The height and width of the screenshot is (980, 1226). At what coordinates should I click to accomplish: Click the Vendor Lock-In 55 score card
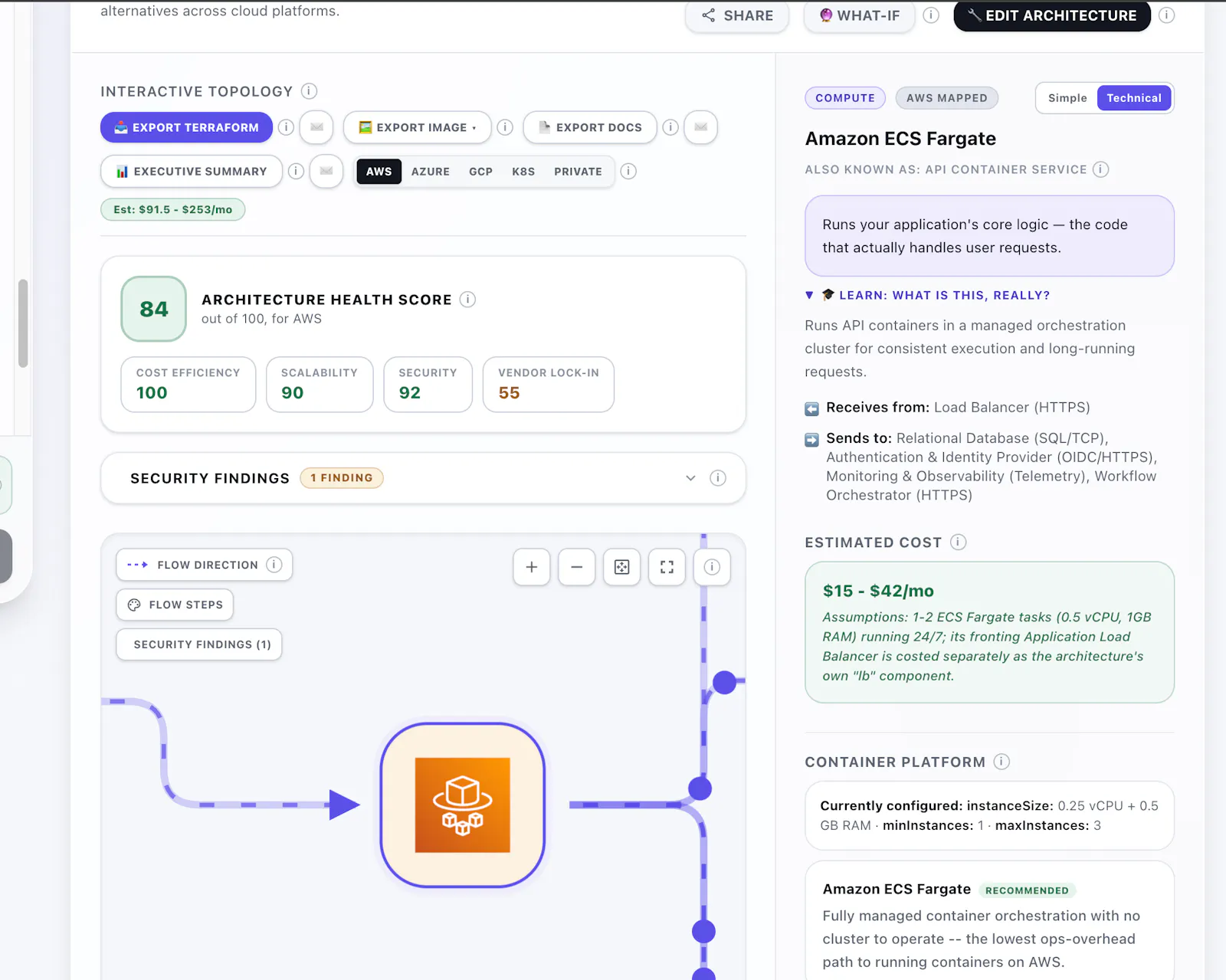pos(549,385)
